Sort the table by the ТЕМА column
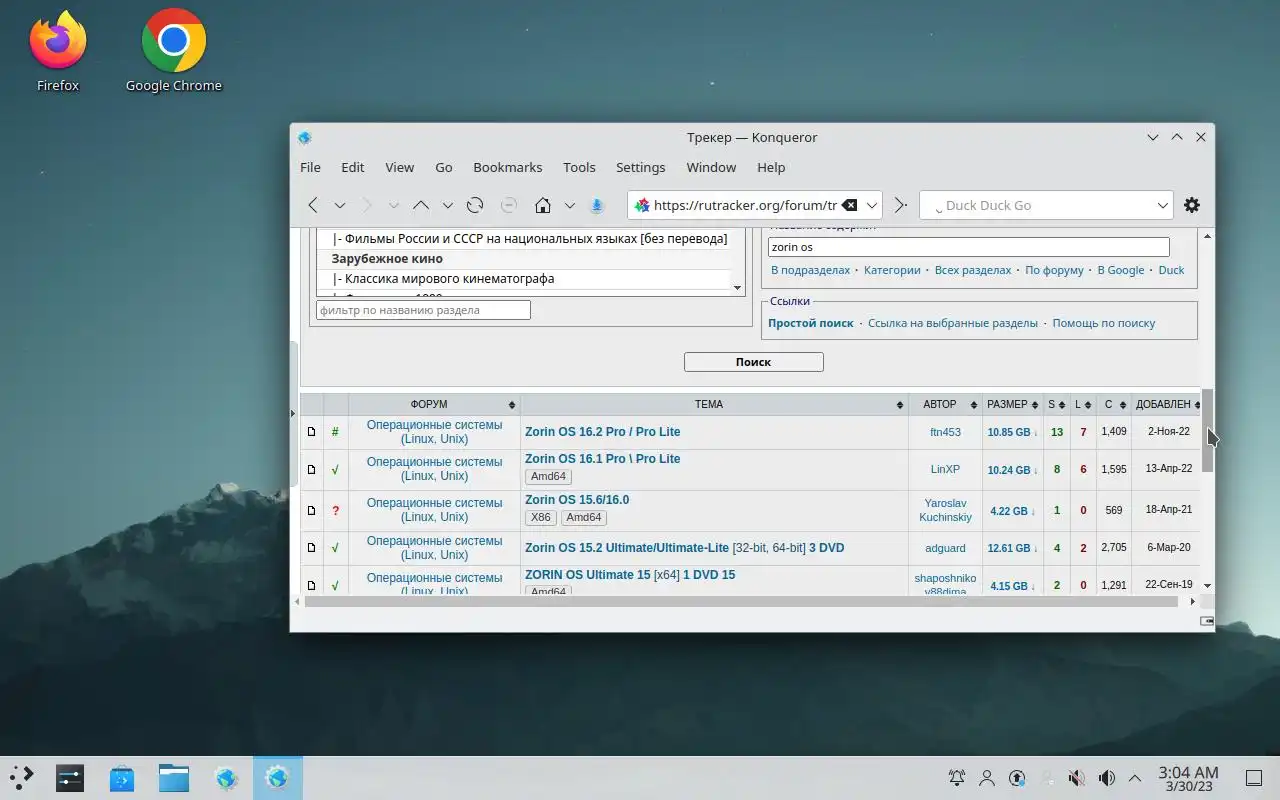 [x=714, y=404]
